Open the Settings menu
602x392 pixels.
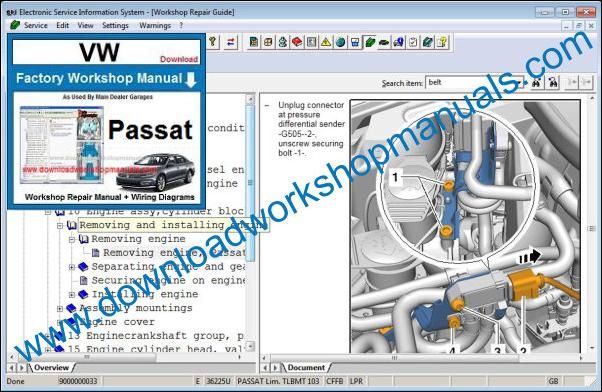pos(115,26)
